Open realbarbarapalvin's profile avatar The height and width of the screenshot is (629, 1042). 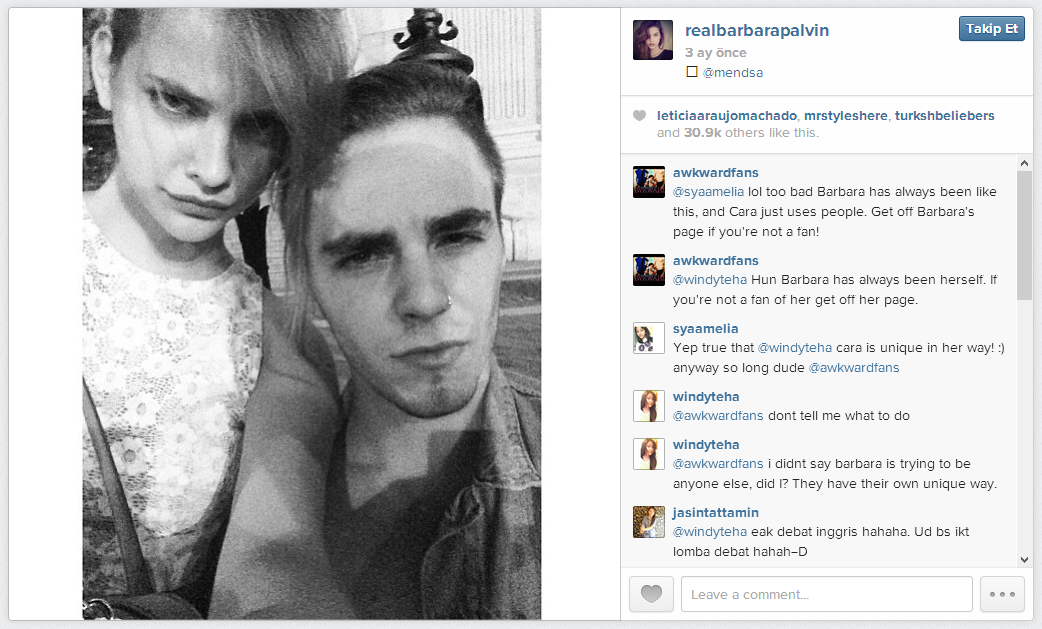click(x=652, y=40)
